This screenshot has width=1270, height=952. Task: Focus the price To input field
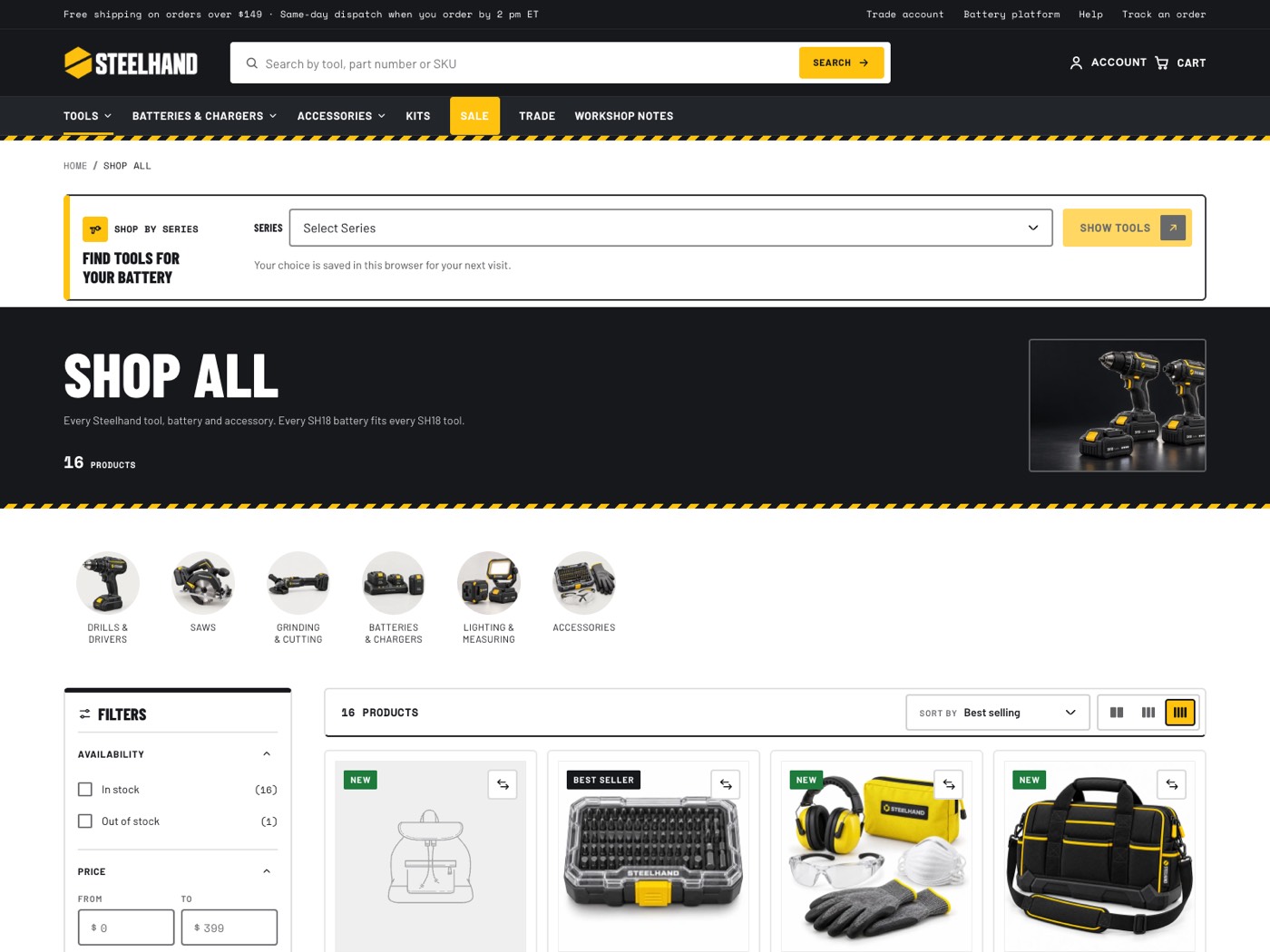pyautogui.click(x=230, y=928)
